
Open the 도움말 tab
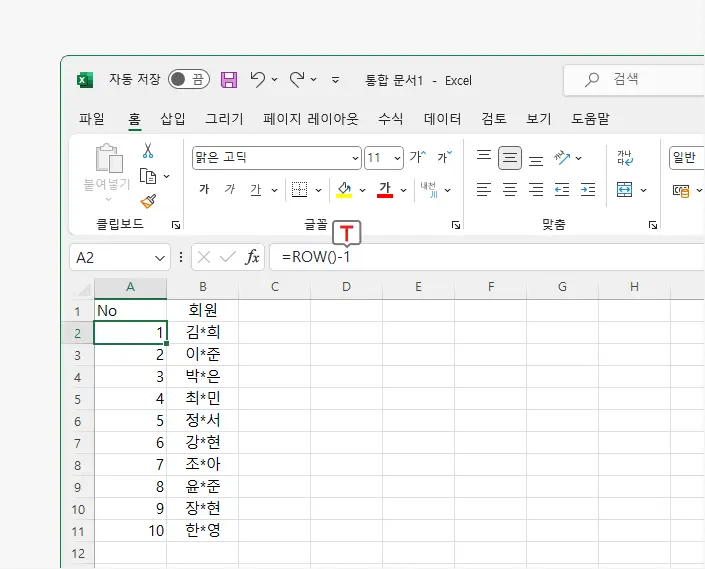[x=590, y=119]
